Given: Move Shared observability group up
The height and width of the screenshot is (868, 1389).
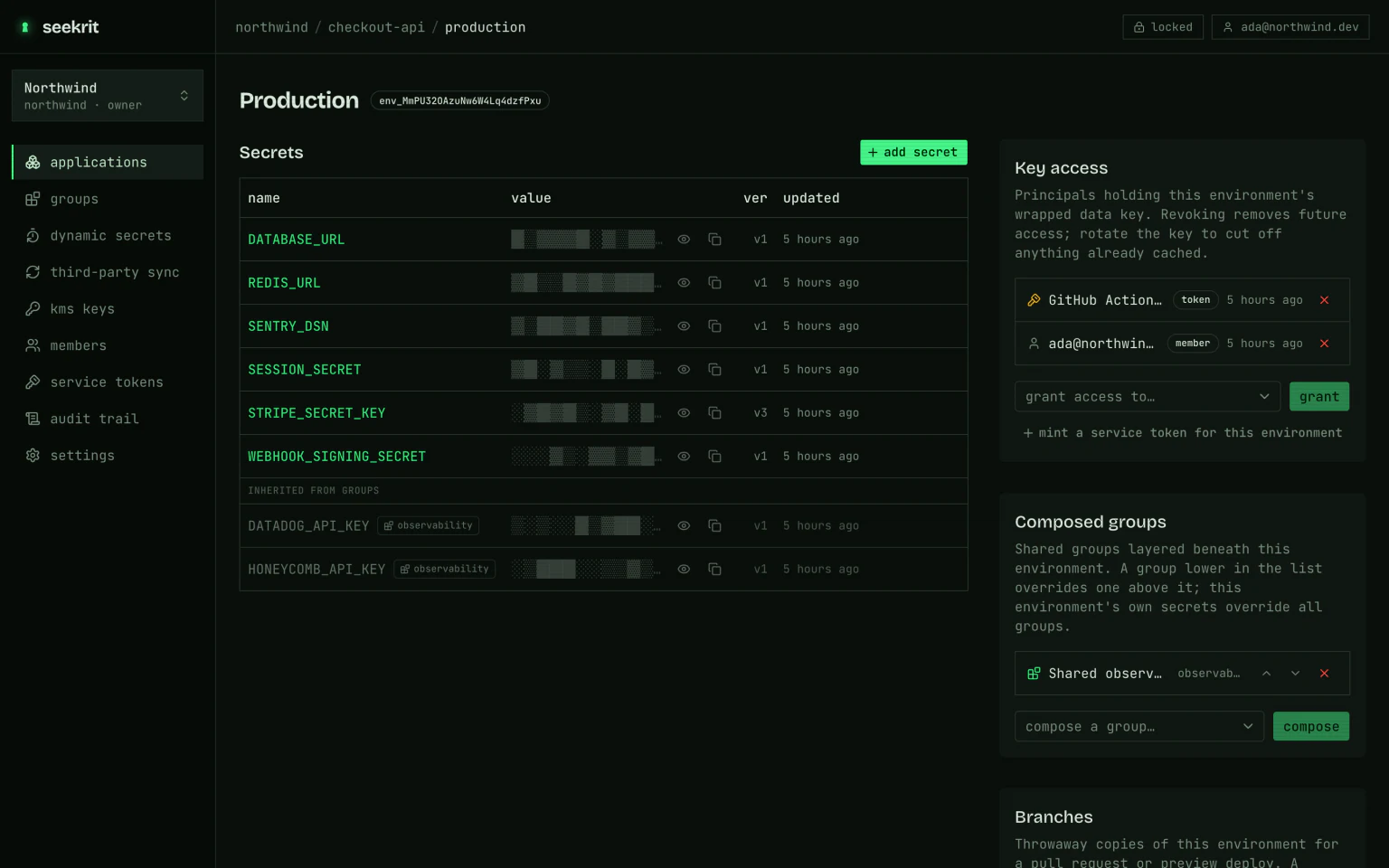Looking at the screenshot, I should pyautogui.click(x=1266, y=674).
